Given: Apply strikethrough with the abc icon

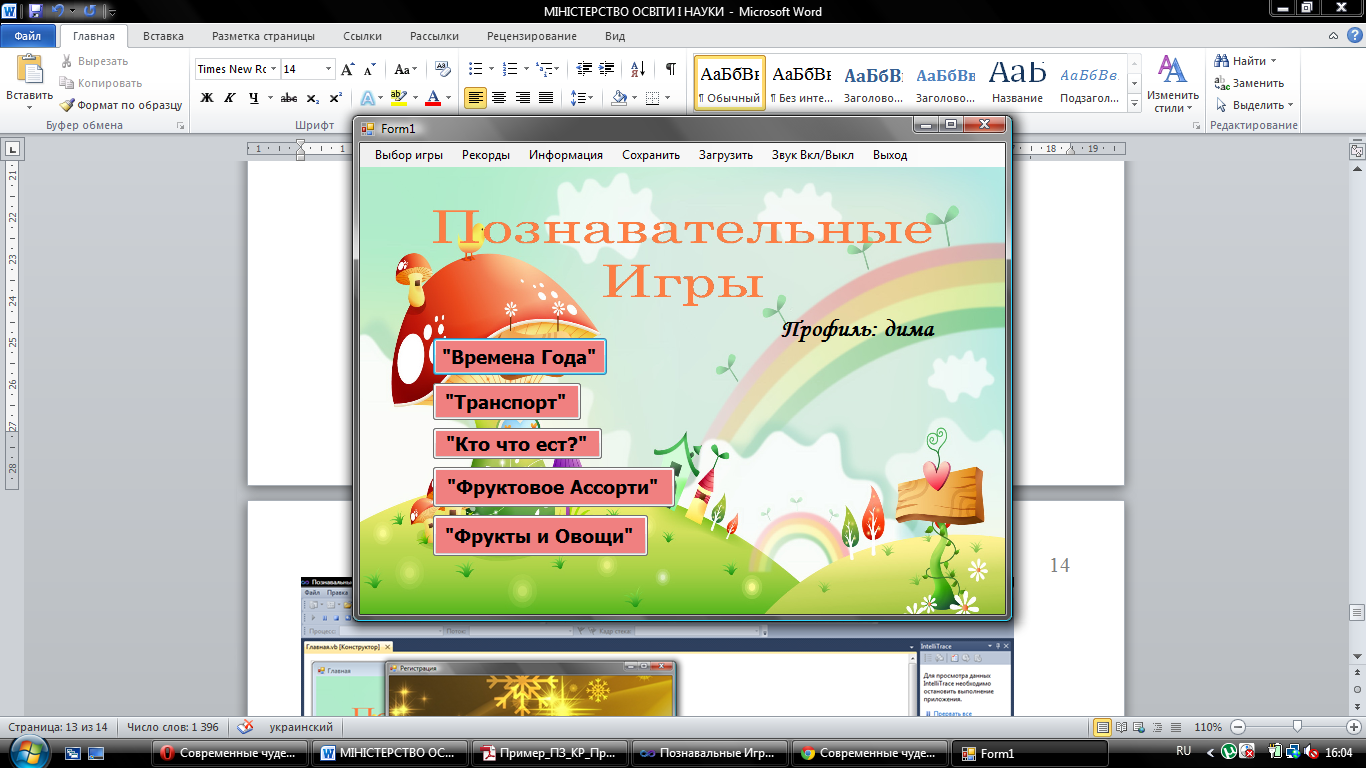Looking at the screenshot, I should [x=289, y=98].
